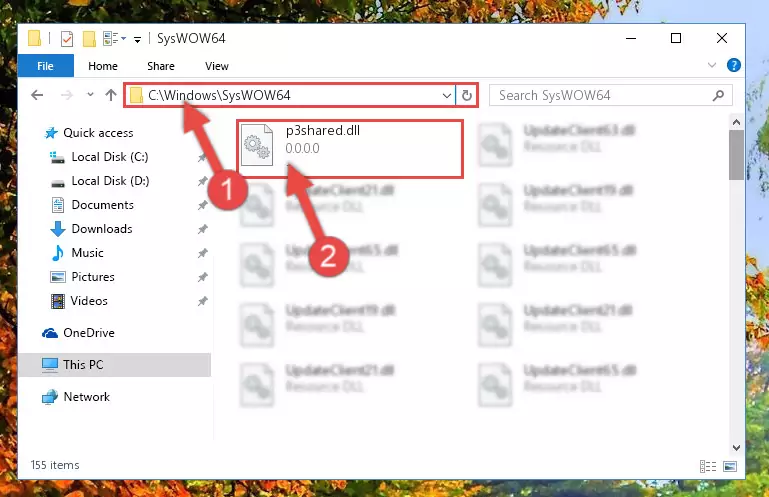769x497 pixels.
Task: Click the pin icon beside Pictures
Action: tap(203, 277)
